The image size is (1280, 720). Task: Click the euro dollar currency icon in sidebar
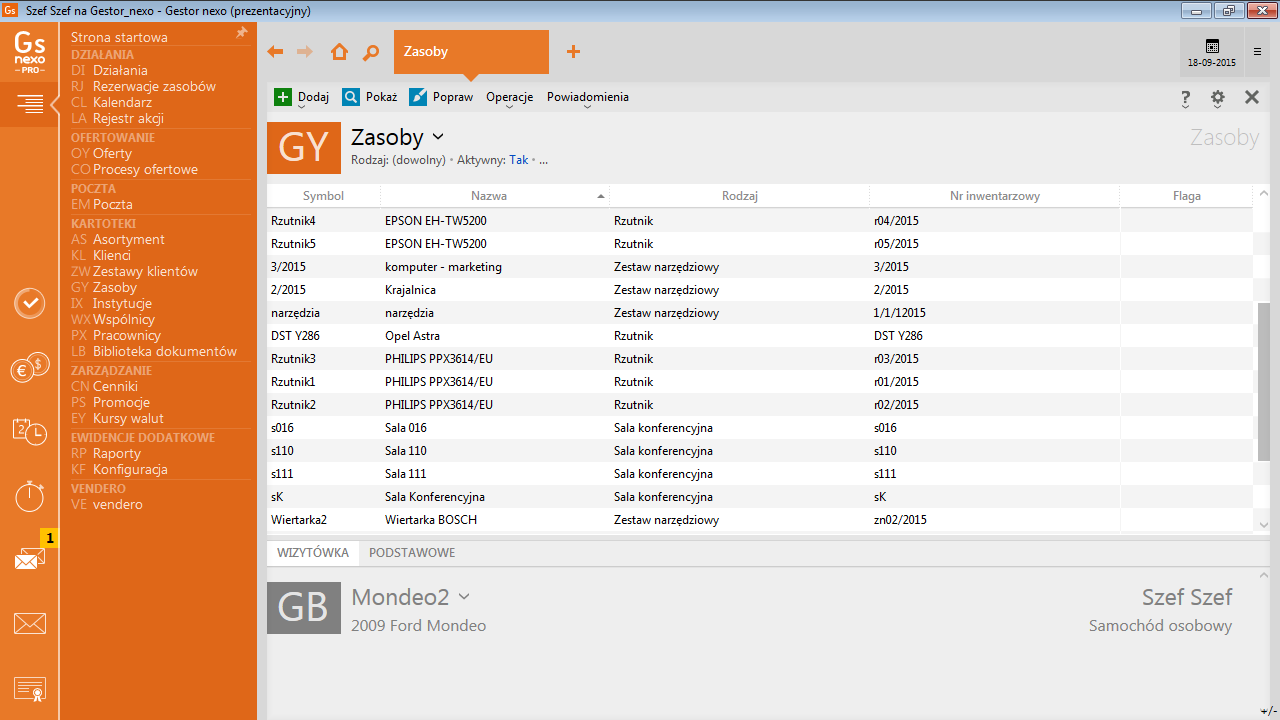coord(30,369)
